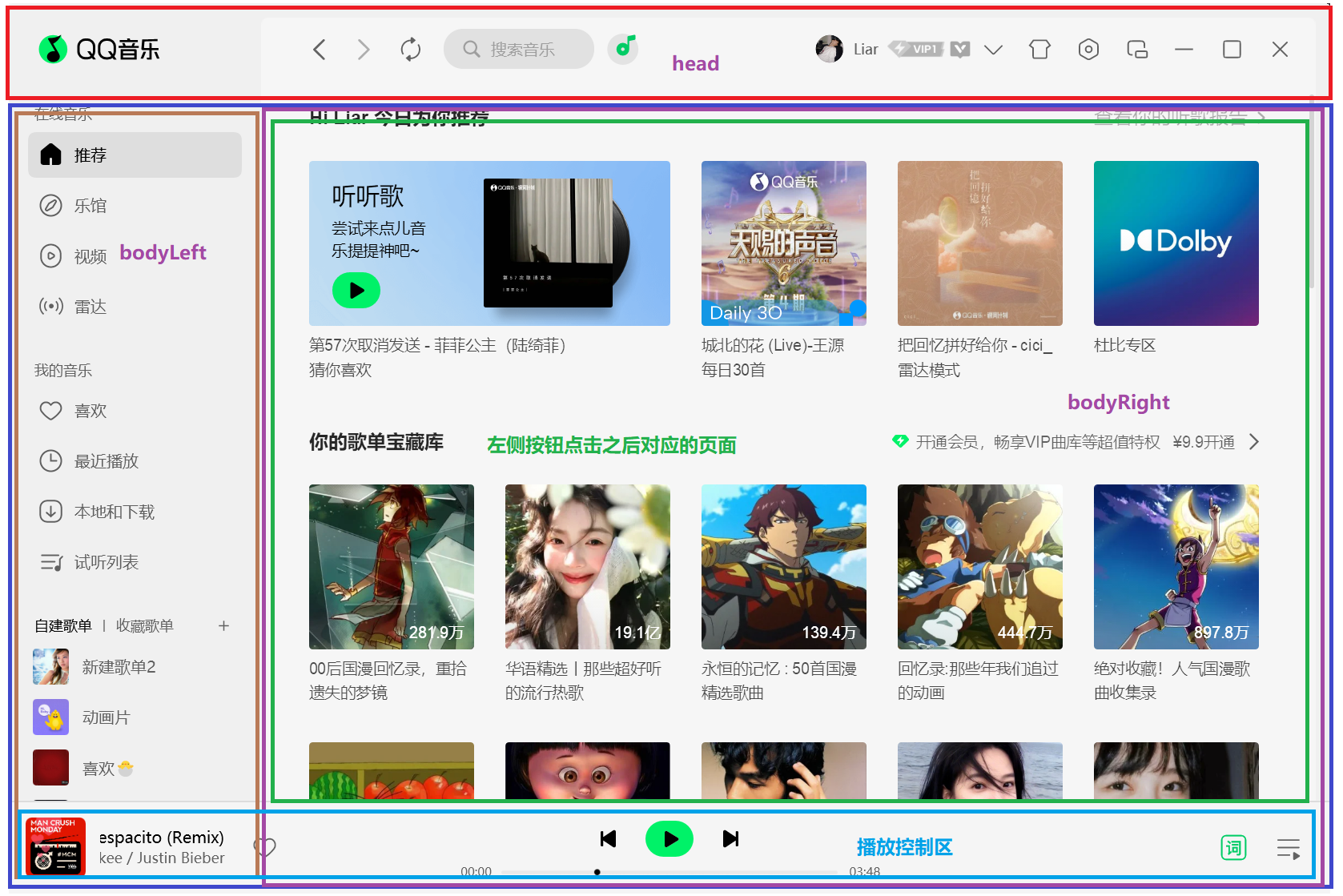The height and width of the screenshot is (896, 1343).
Task: Click the 杜比专区 label
Action: (1125, 345)
